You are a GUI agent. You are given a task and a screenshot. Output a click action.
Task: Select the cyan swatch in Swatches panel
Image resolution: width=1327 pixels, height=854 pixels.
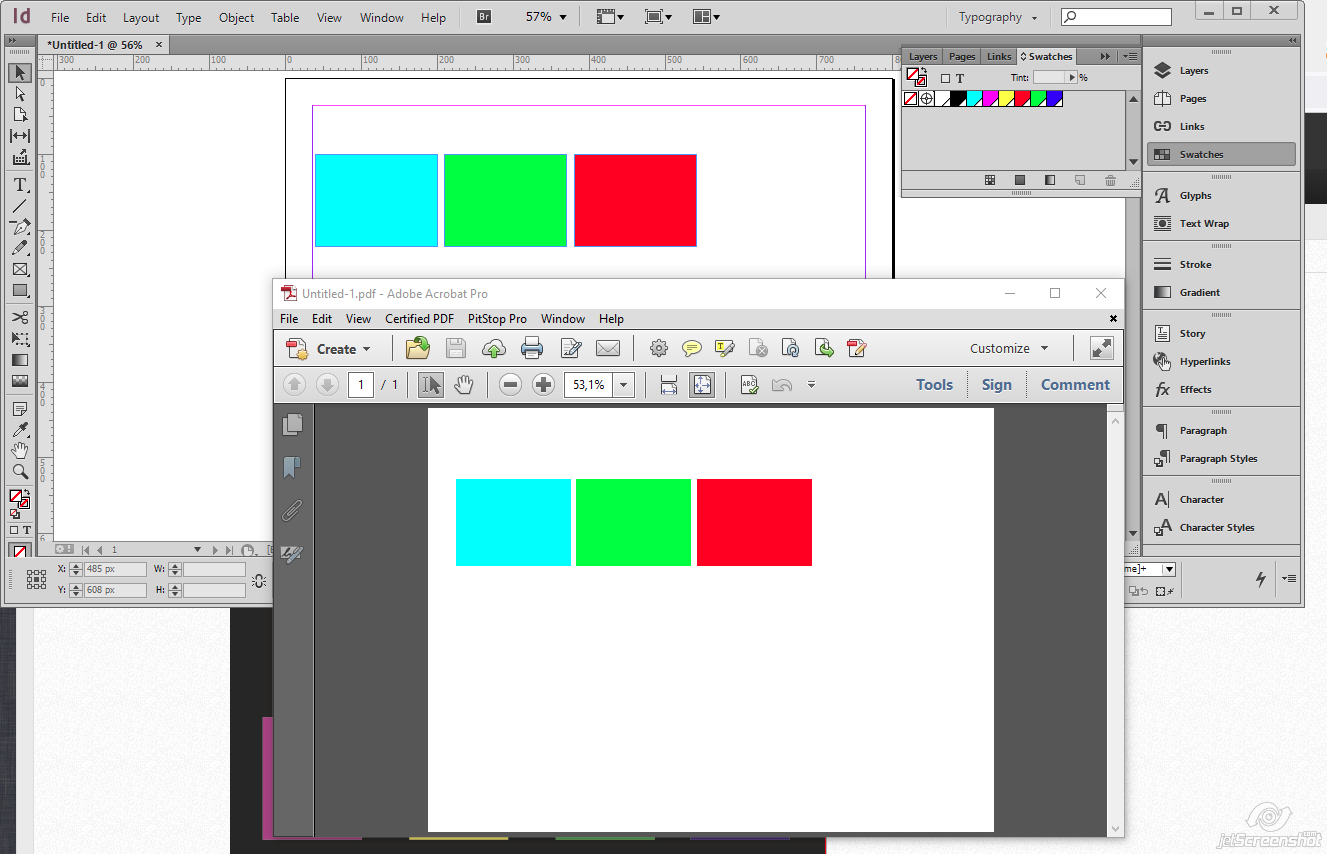[x=974, y=99]
